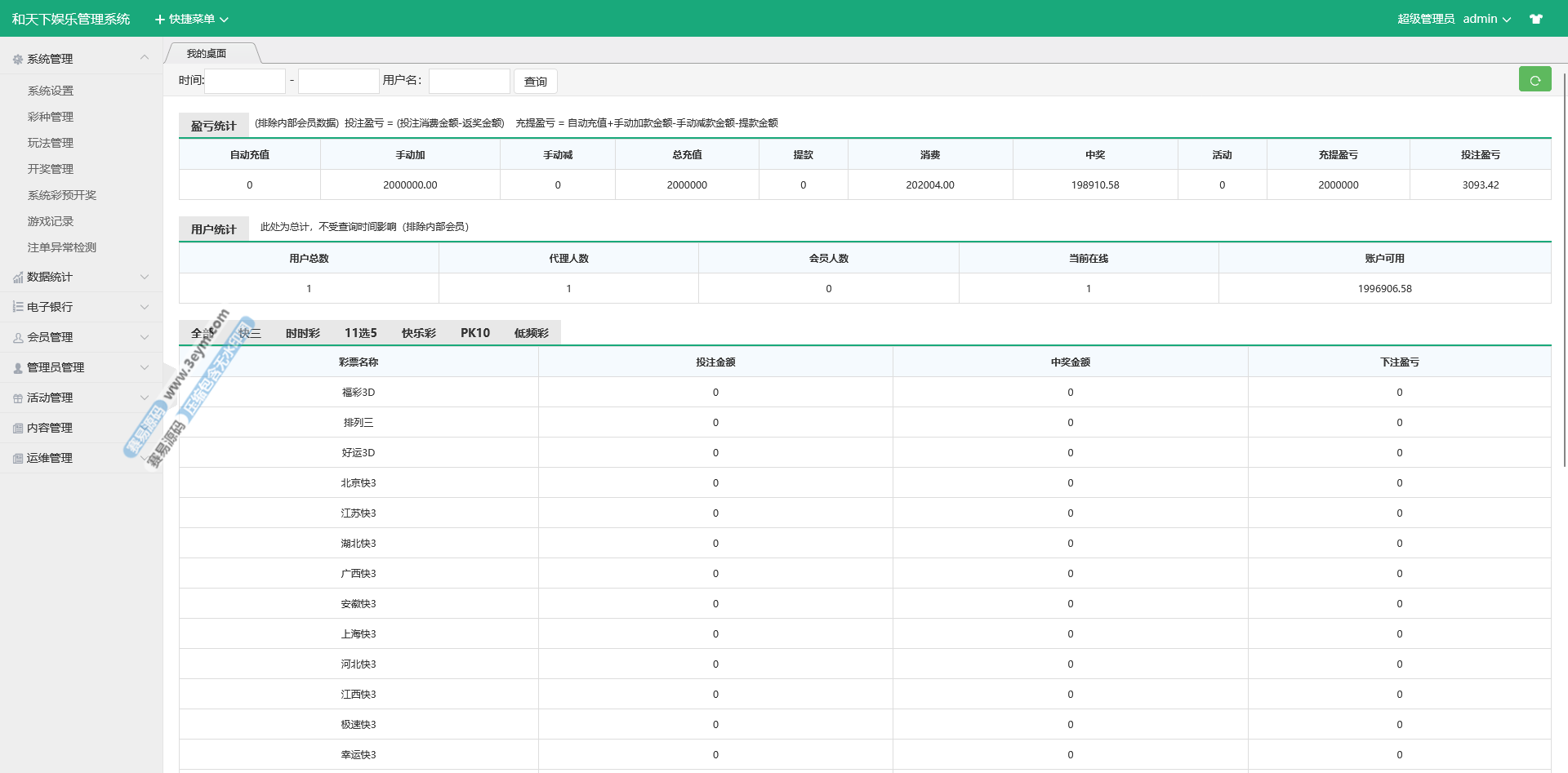The height and width of the screenshot is (773, 1568).
Task: Click the system management gear icon
Action: coord(18,60)
